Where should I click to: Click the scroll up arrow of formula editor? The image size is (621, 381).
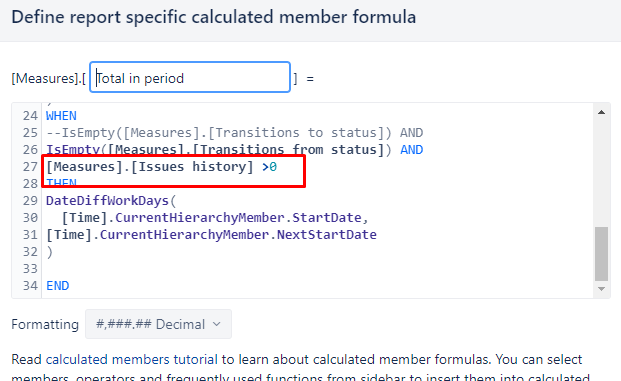point(601,112)
